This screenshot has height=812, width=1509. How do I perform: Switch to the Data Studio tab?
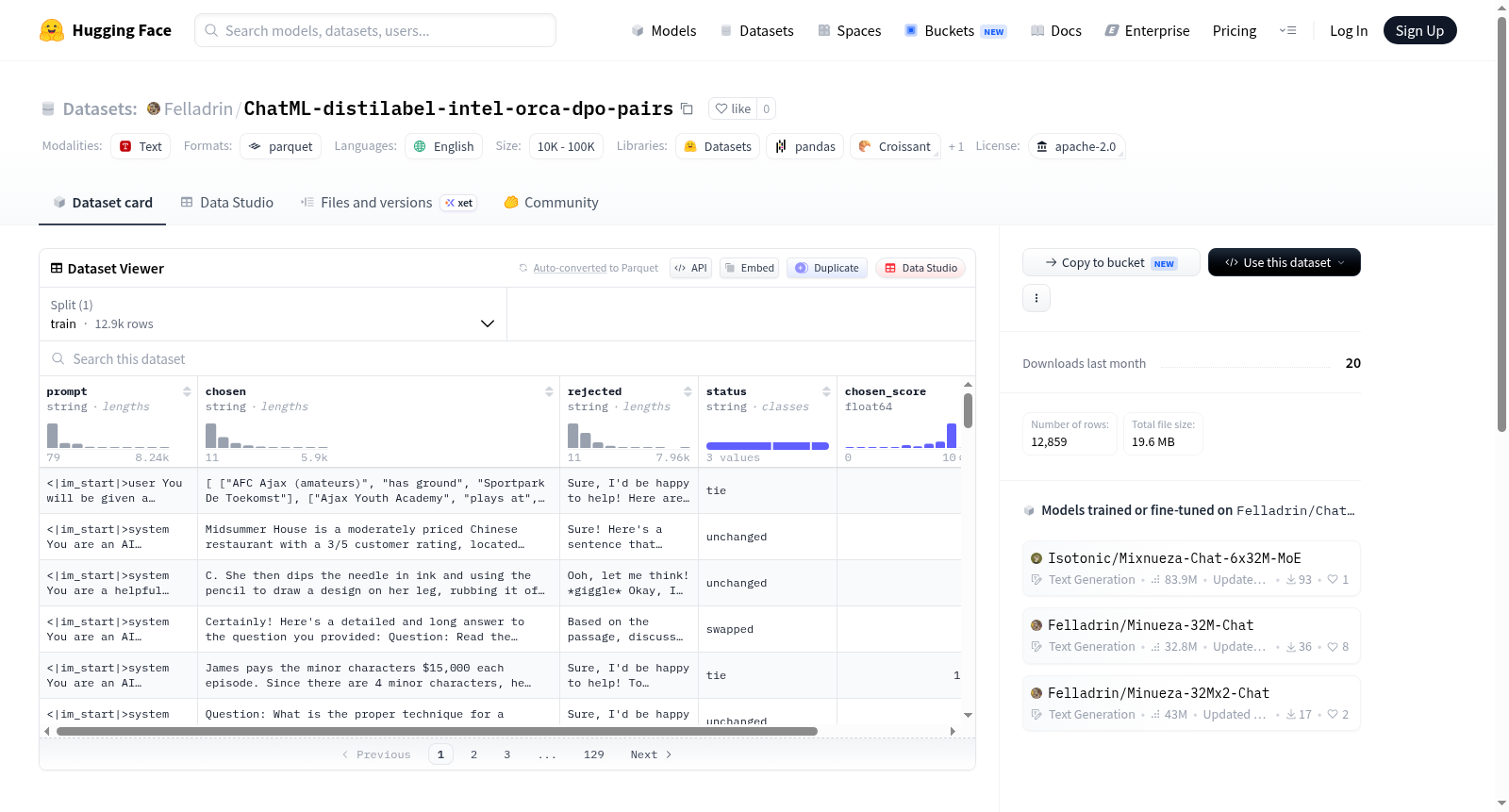227,202
